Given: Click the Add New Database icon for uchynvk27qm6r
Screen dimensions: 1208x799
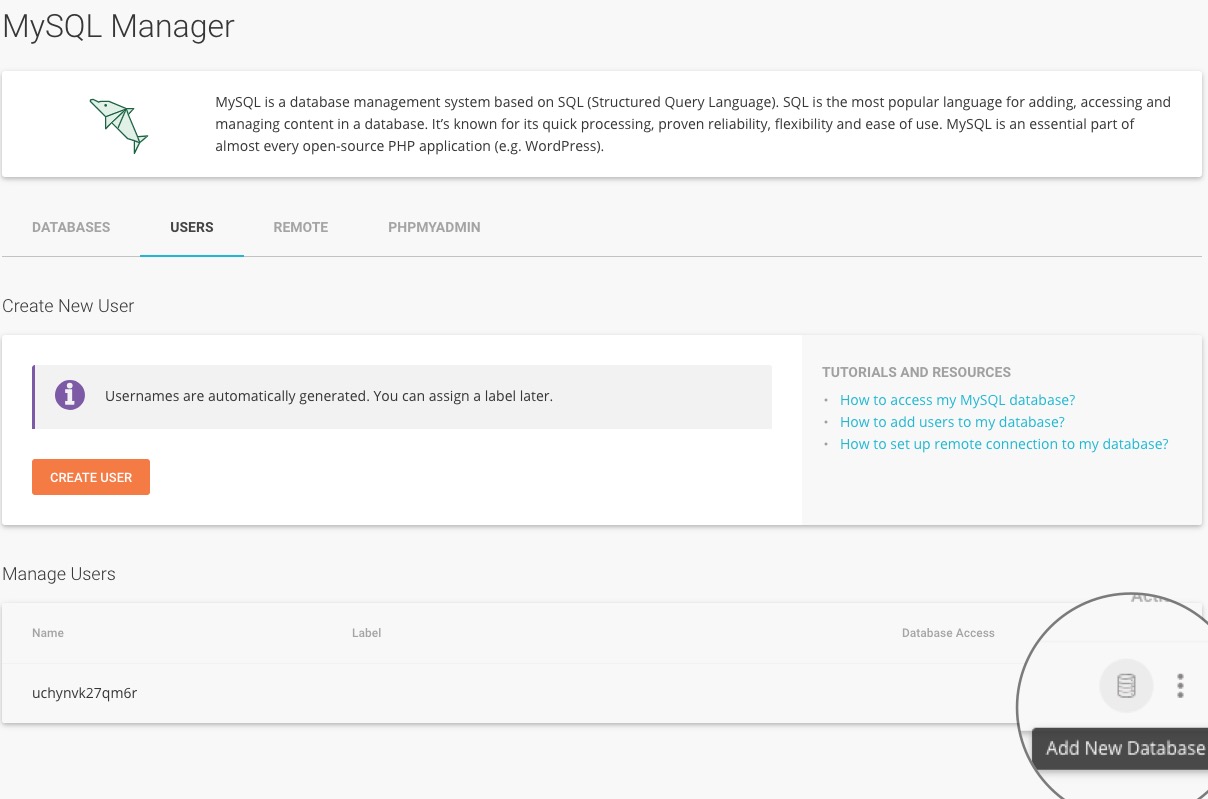Looking at the screenshot, I should point(1126,686).
